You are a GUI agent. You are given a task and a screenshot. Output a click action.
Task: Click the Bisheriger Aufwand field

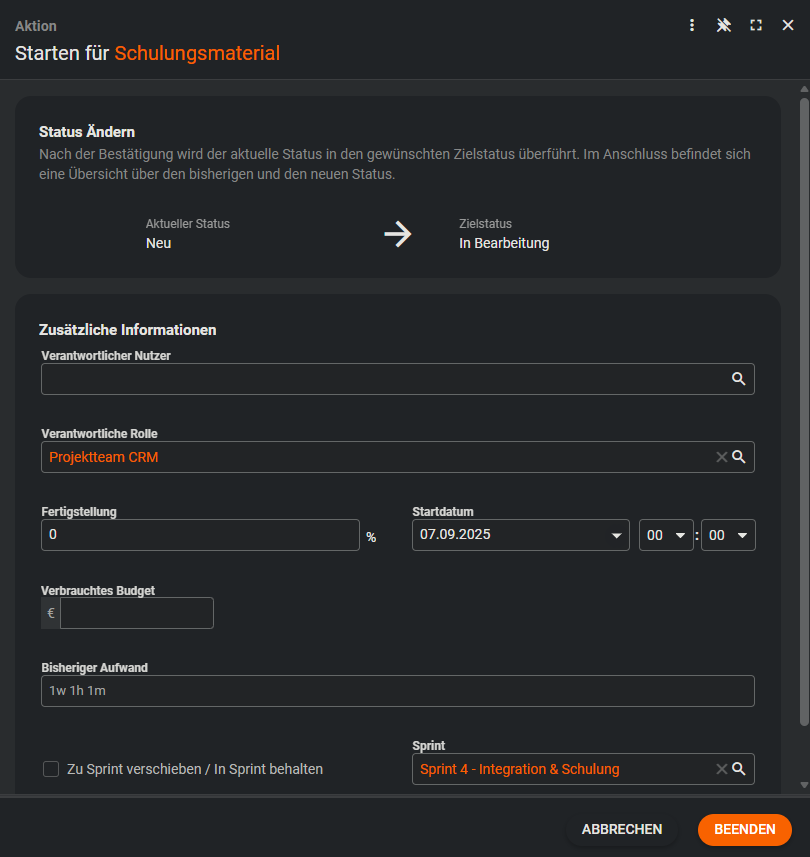click(x=397, y=691)
